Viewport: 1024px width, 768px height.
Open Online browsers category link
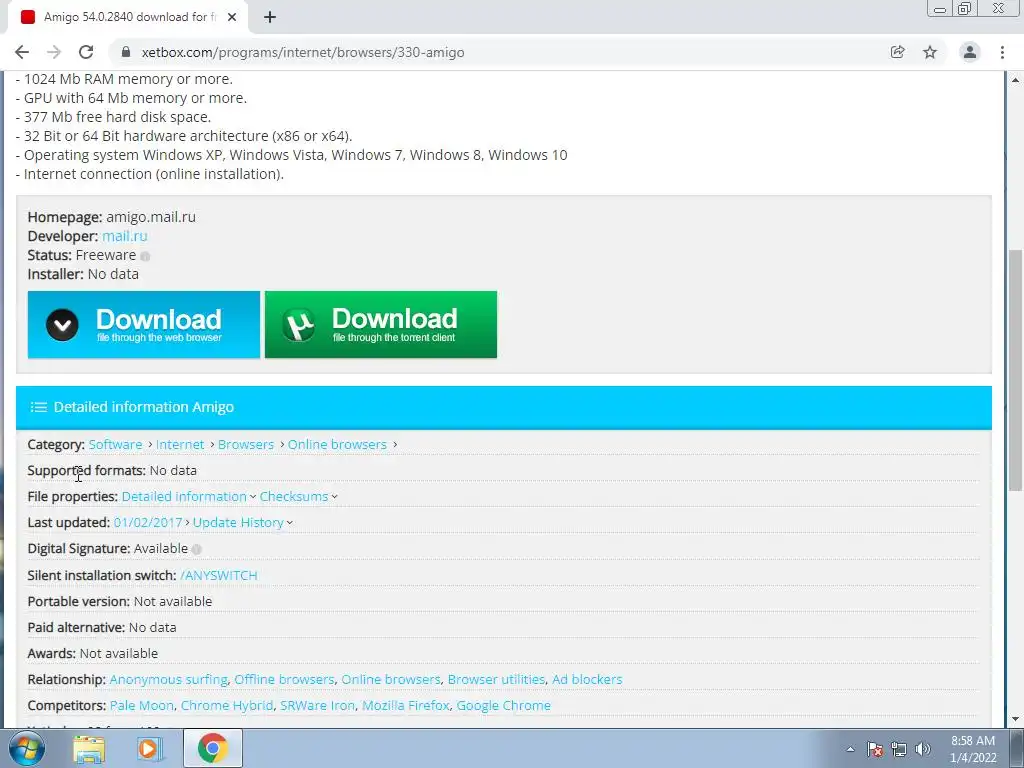tap(337, 444)
